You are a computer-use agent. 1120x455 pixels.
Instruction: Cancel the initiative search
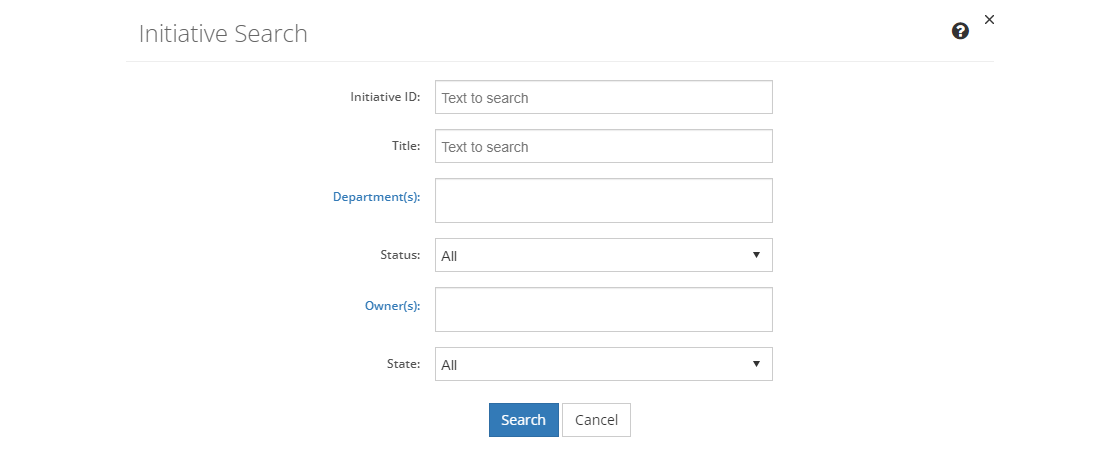[x=596, y=420]
